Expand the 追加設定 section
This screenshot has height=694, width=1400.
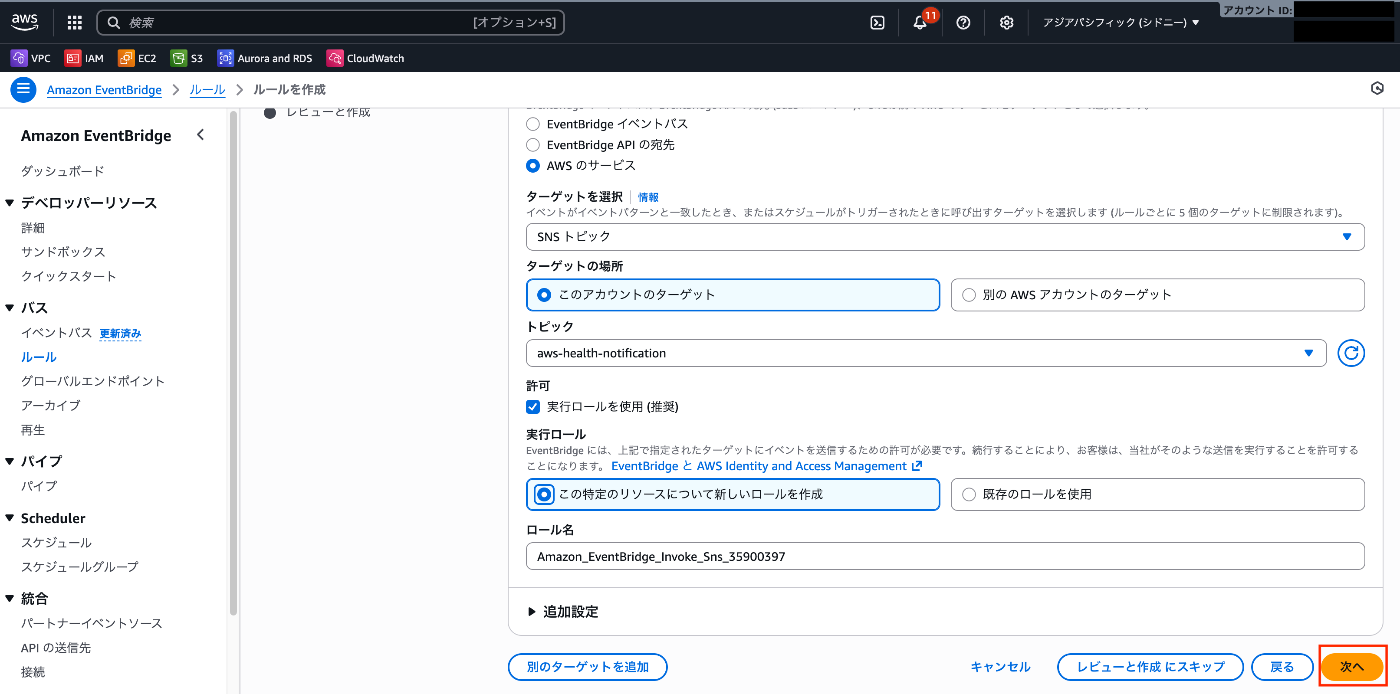click(563, 611)
